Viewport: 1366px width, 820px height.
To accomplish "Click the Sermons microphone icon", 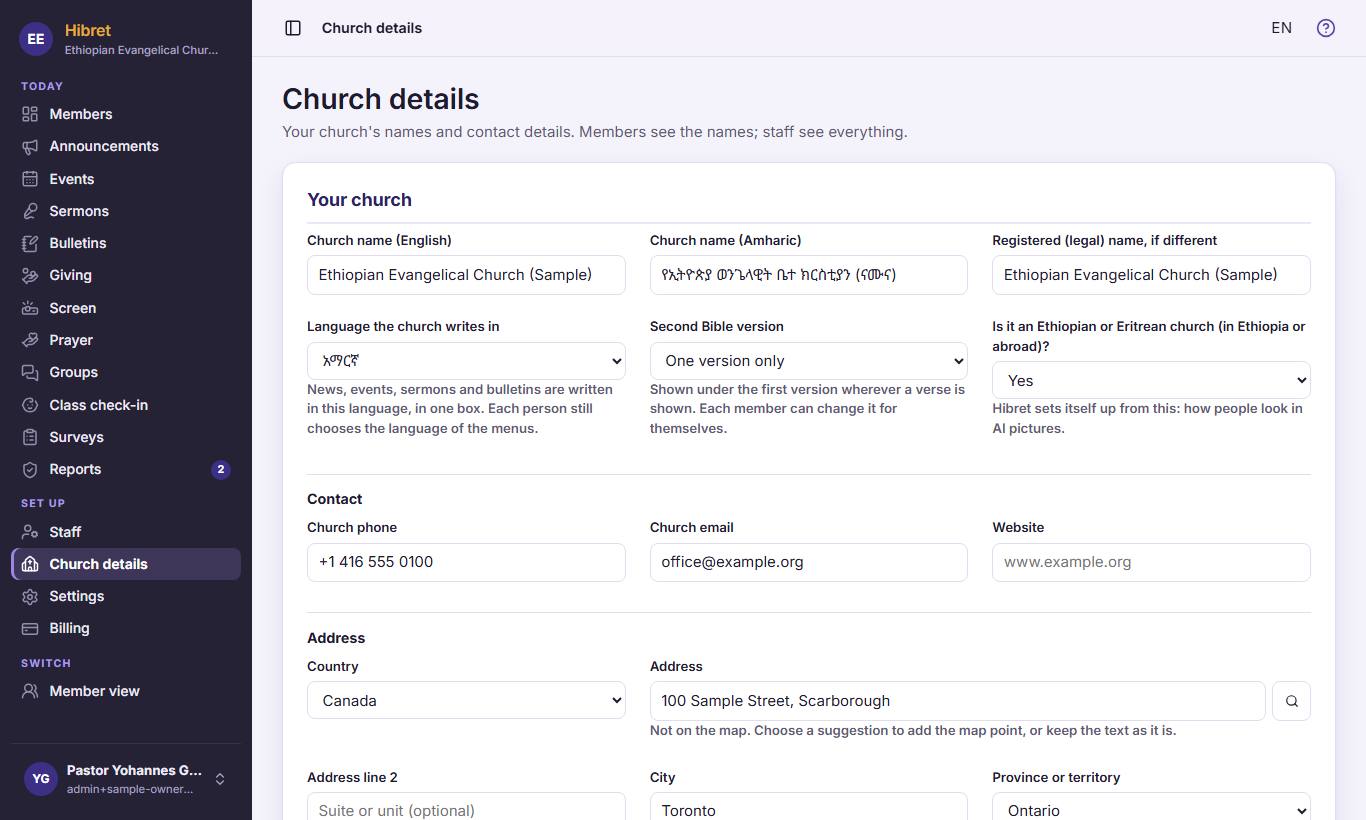I will pyautogui.click(x=30, y=211).
